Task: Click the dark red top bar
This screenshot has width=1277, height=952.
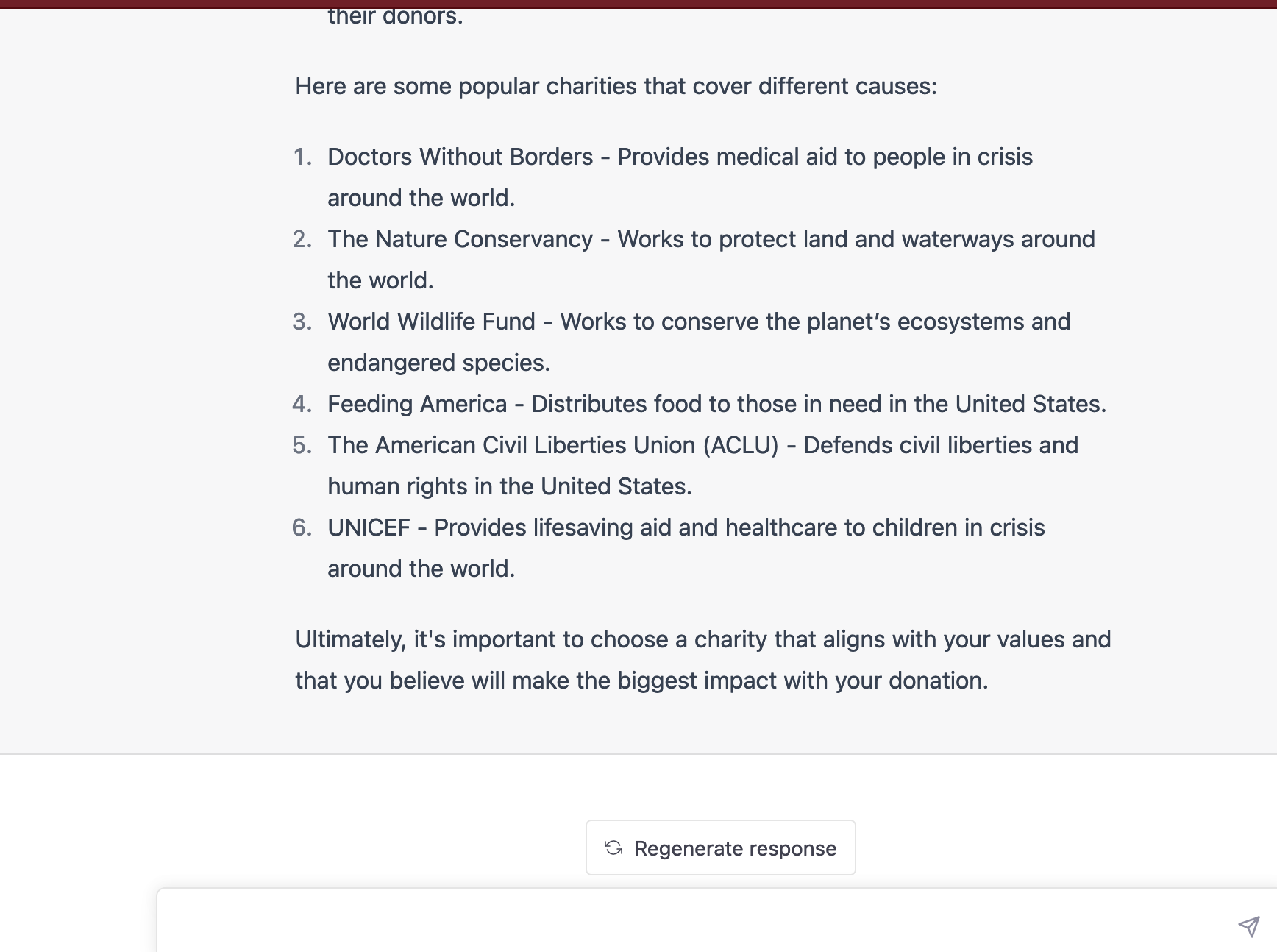Action: [638, 4]
